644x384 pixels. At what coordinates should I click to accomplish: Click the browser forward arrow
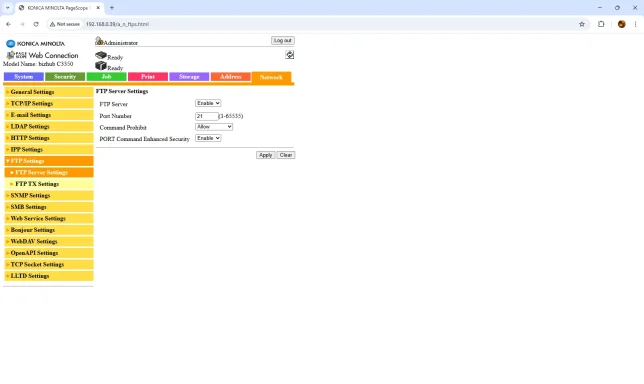(22, 24)
